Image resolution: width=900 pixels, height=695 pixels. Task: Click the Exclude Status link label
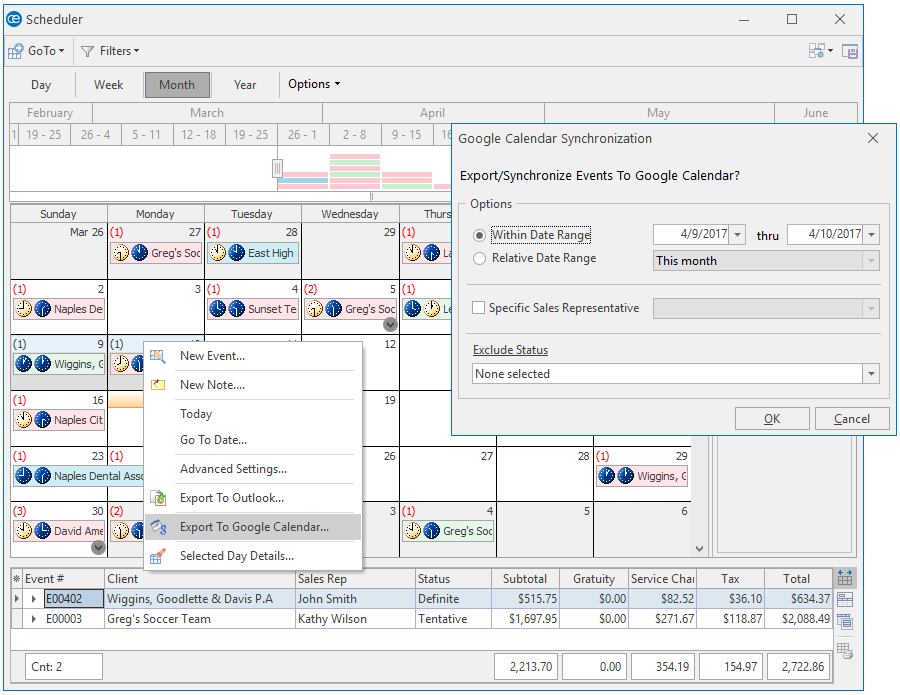[510, 350]
